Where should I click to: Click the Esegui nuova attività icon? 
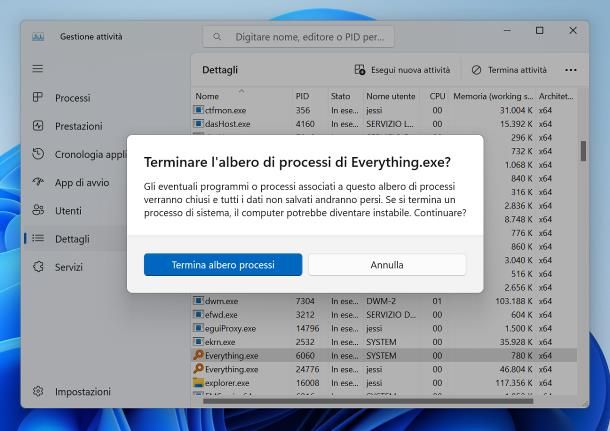click(360, 70)
